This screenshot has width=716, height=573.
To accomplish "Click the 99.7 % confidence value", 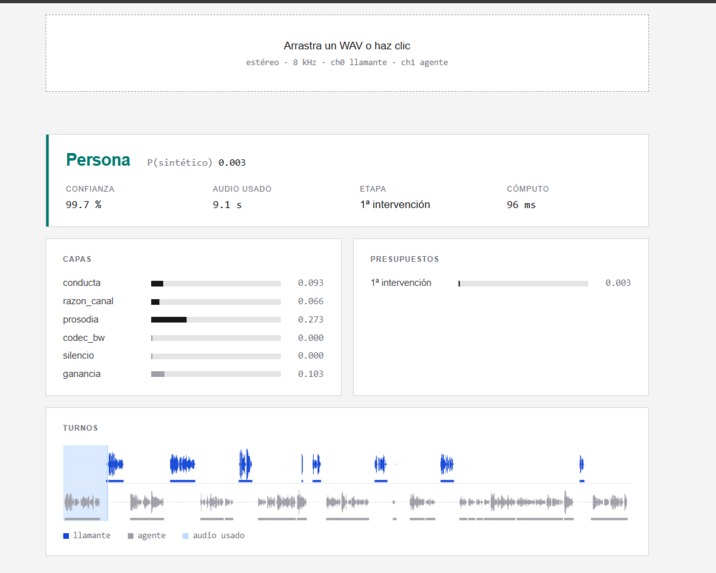I will tap(84, 205).
